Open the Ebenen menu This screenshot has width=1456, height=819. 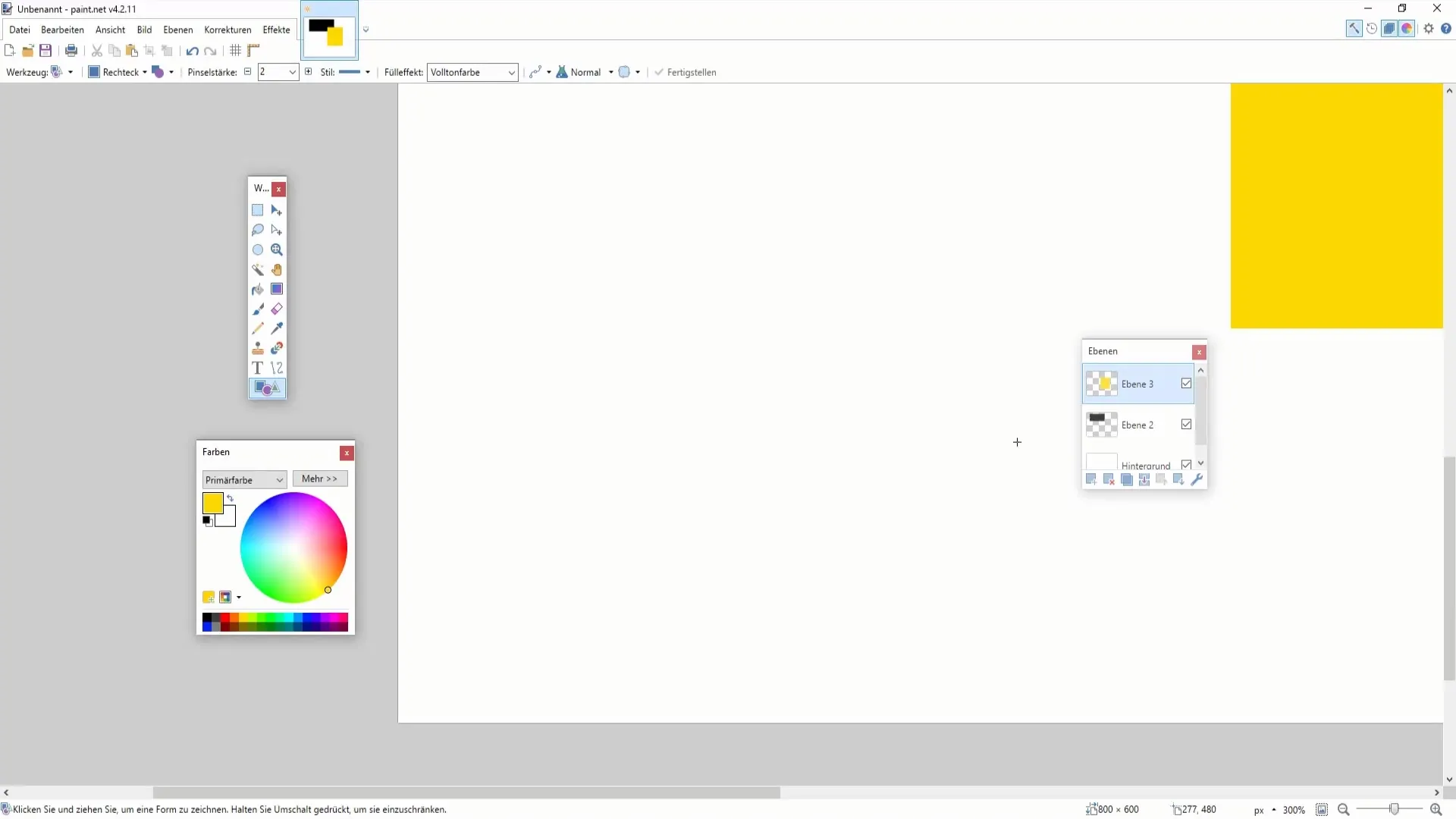tap(178, 30)
